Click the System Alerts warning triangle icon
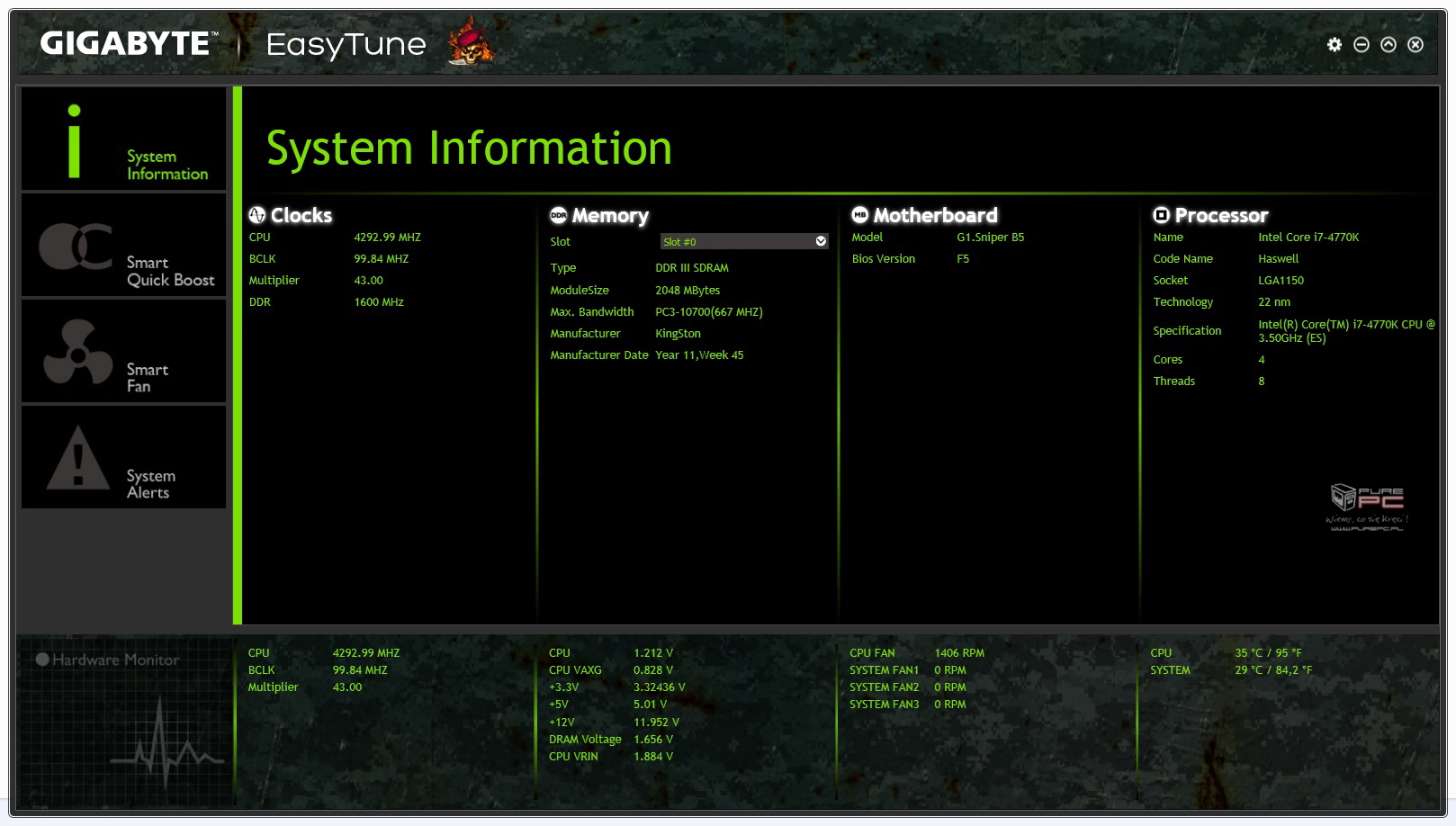This screenshot has height=826, width=1456. 77,458
